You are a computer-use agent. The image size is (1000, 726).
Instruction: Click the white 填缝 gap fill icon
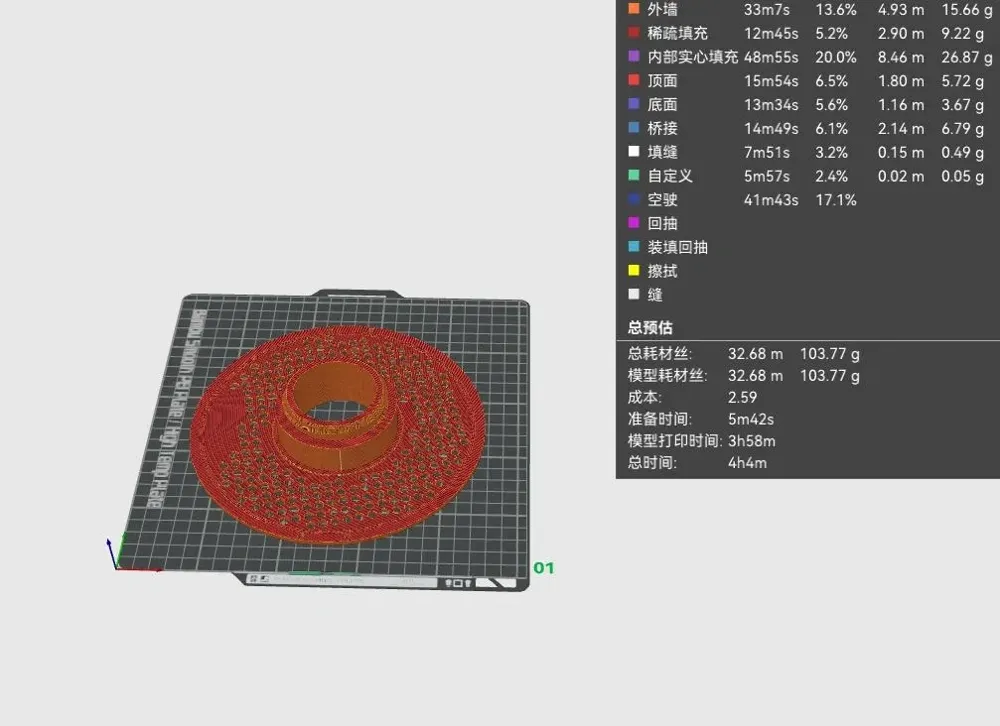click(633, 152)
